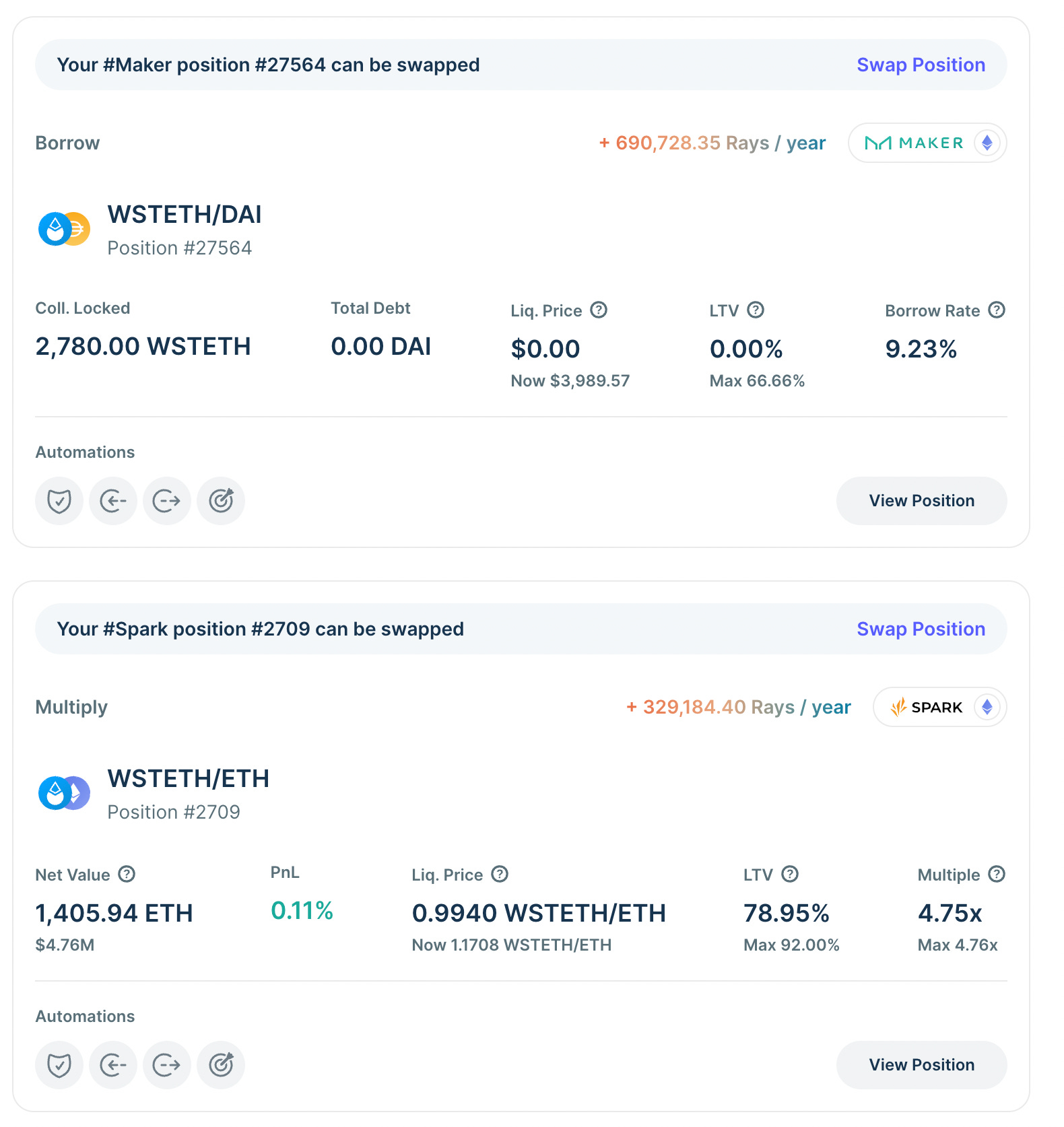View Position for WSTETH/ETH
This screenshot has width=1064, height=1127.
[x=921, y=1065]
